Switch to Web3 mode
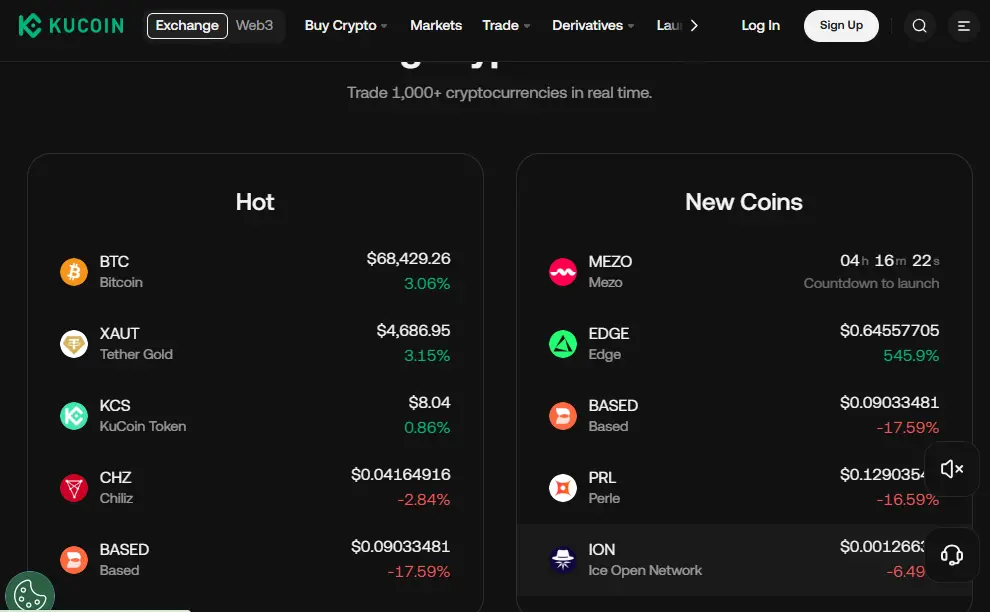Screen dimensions: 990x612 (x=254, y=26)
